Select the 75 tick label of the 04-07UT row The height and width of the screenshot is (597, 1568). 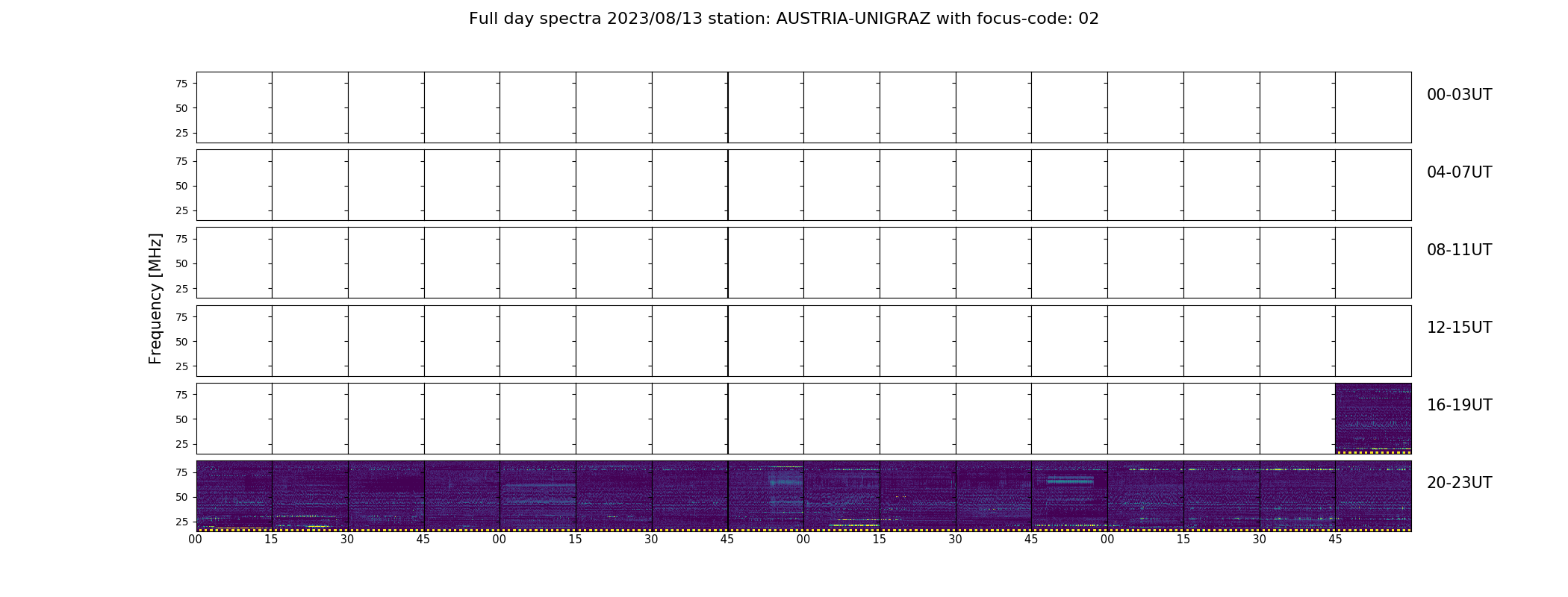click(181, 161)
